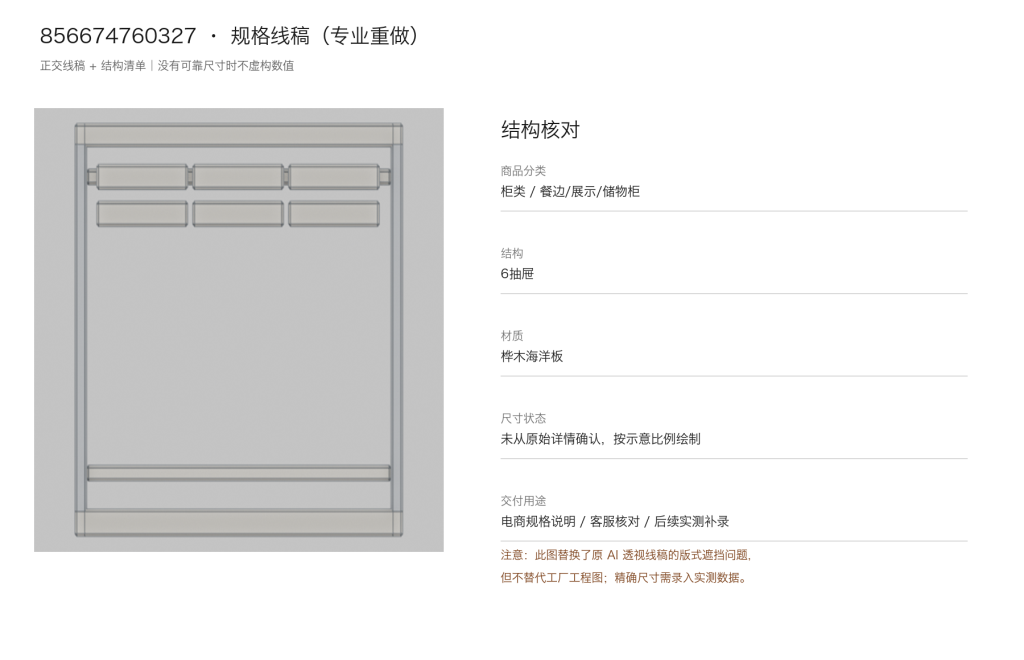
Task: Select the value '柜类 / 餐边/展示/储物柜'
Action: pyautogui.click(x=570, y=191)
